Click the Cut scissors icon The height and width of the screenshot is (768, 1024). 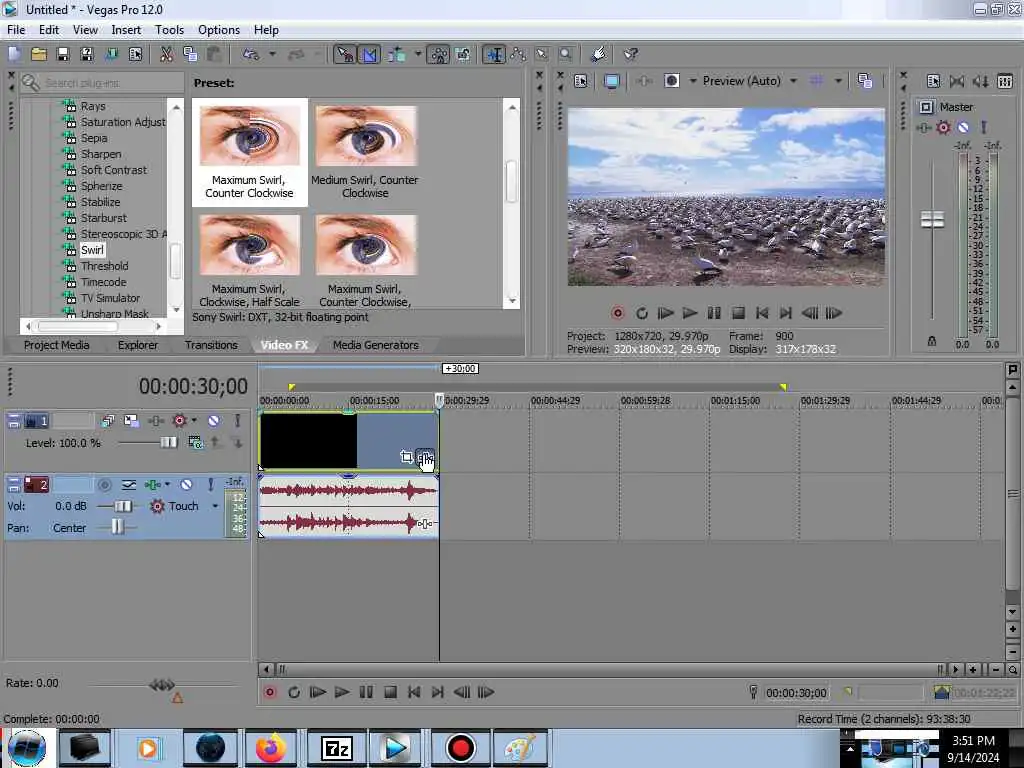point(167,55)
